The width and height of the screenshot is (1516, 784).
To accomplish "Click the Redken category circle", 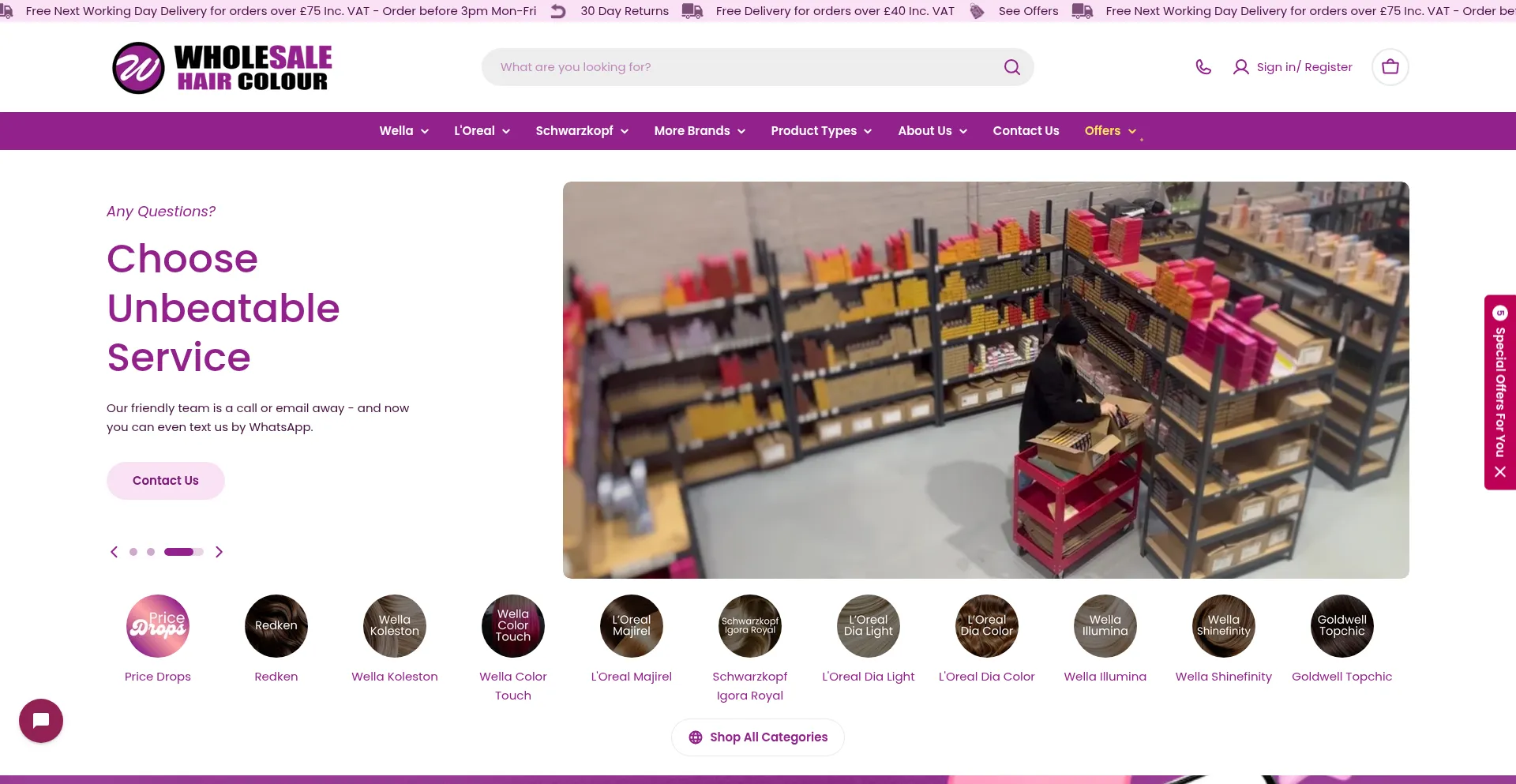I will [276, 626].
